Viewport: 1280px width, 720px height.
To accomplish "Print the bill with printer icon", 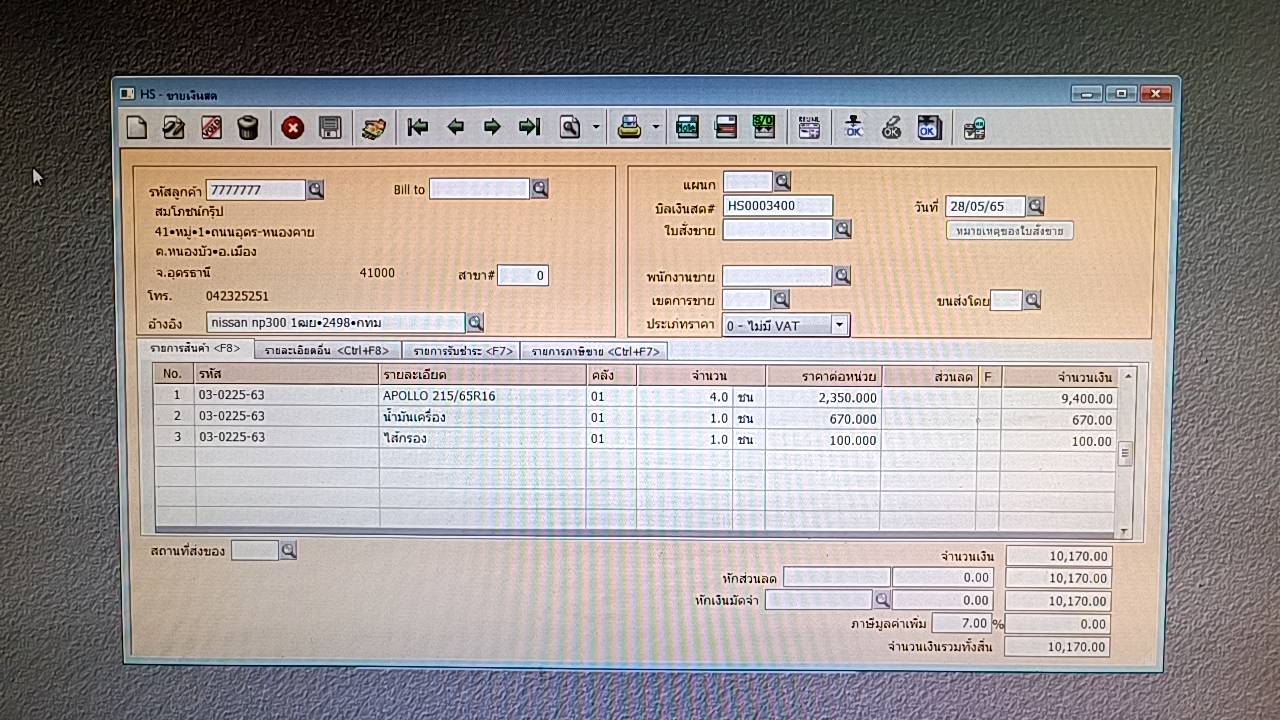I will 629,127.
